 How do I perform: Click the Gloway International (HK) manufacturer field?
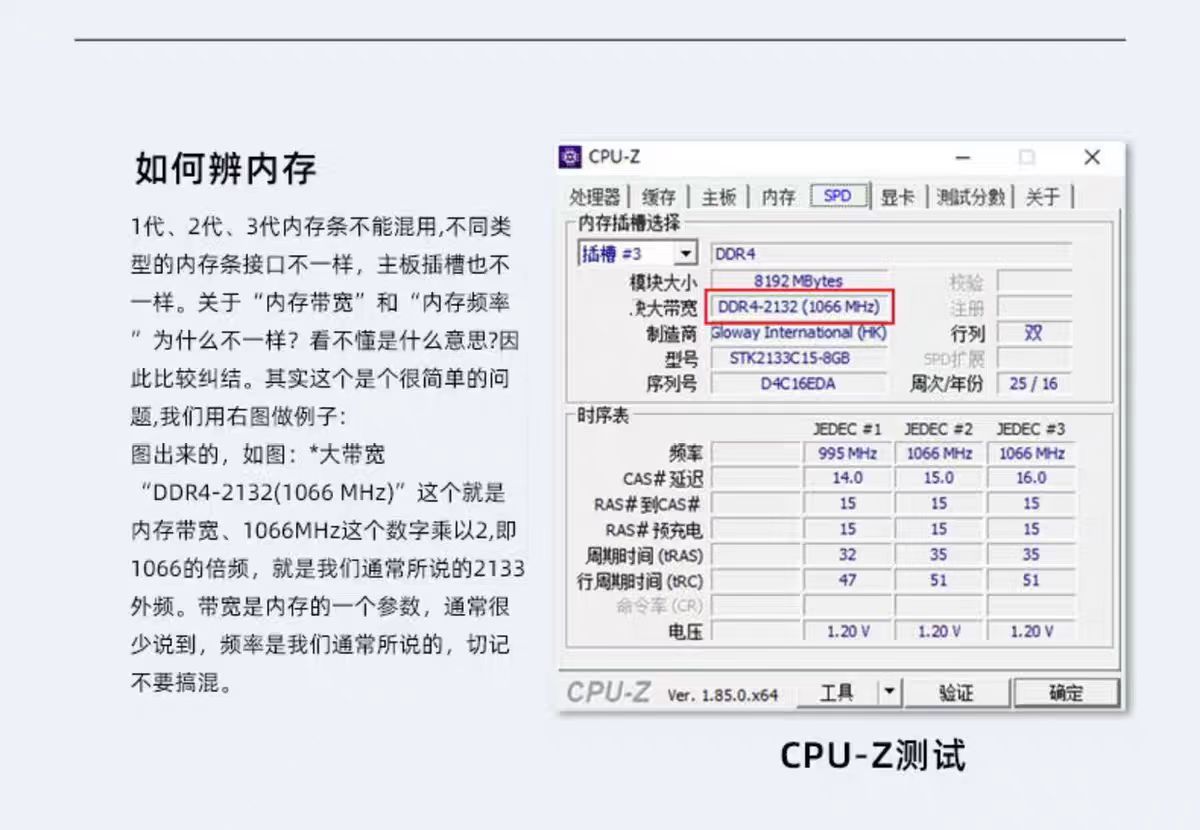tap(798, 332)
